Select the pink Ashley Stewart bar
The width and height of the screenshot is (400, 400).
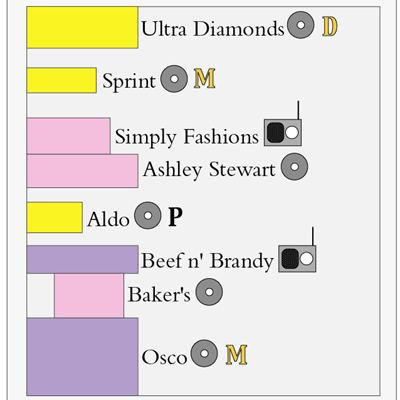pos(82,171)
